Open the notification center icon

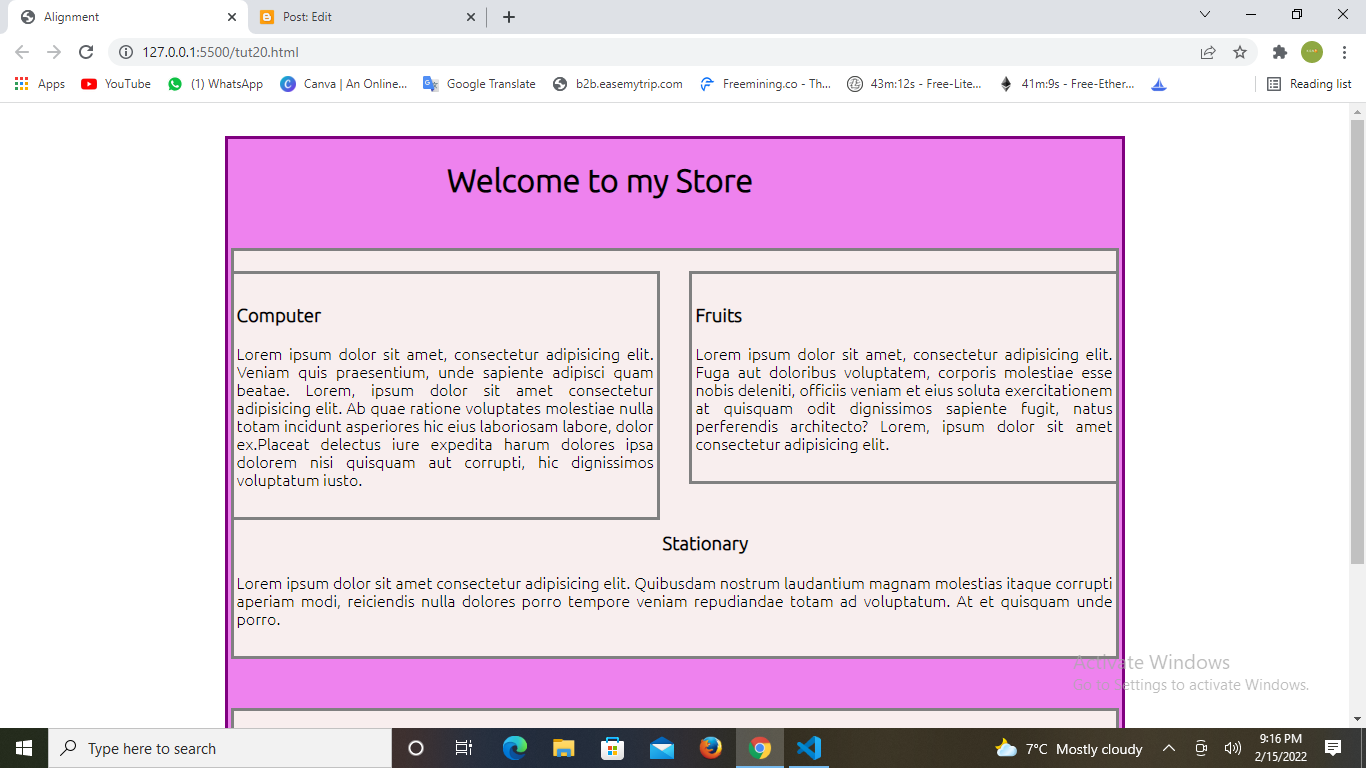click(x=1332, y=748)
